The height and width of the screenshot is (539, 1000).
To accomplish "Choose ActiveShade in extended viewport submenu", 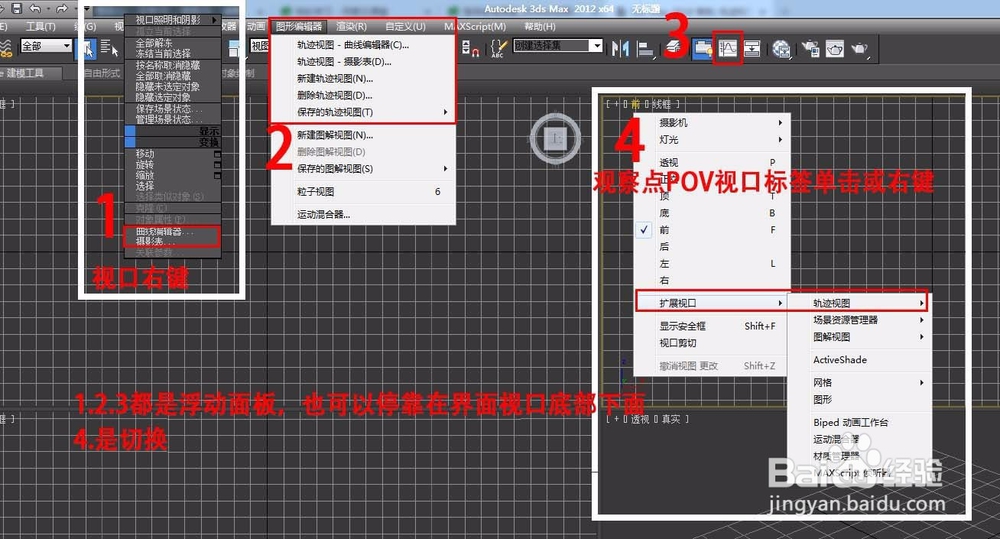I will tap(859, 360).
